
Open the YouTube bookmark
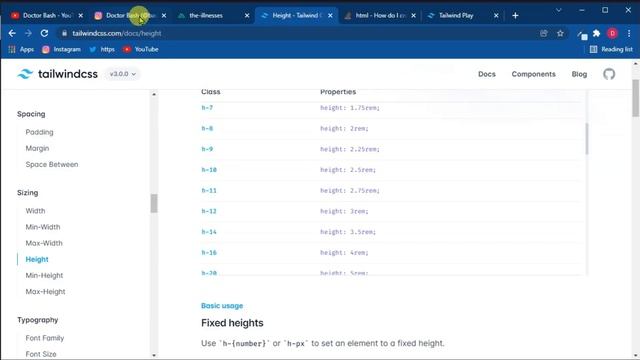(x=141, y=49)
